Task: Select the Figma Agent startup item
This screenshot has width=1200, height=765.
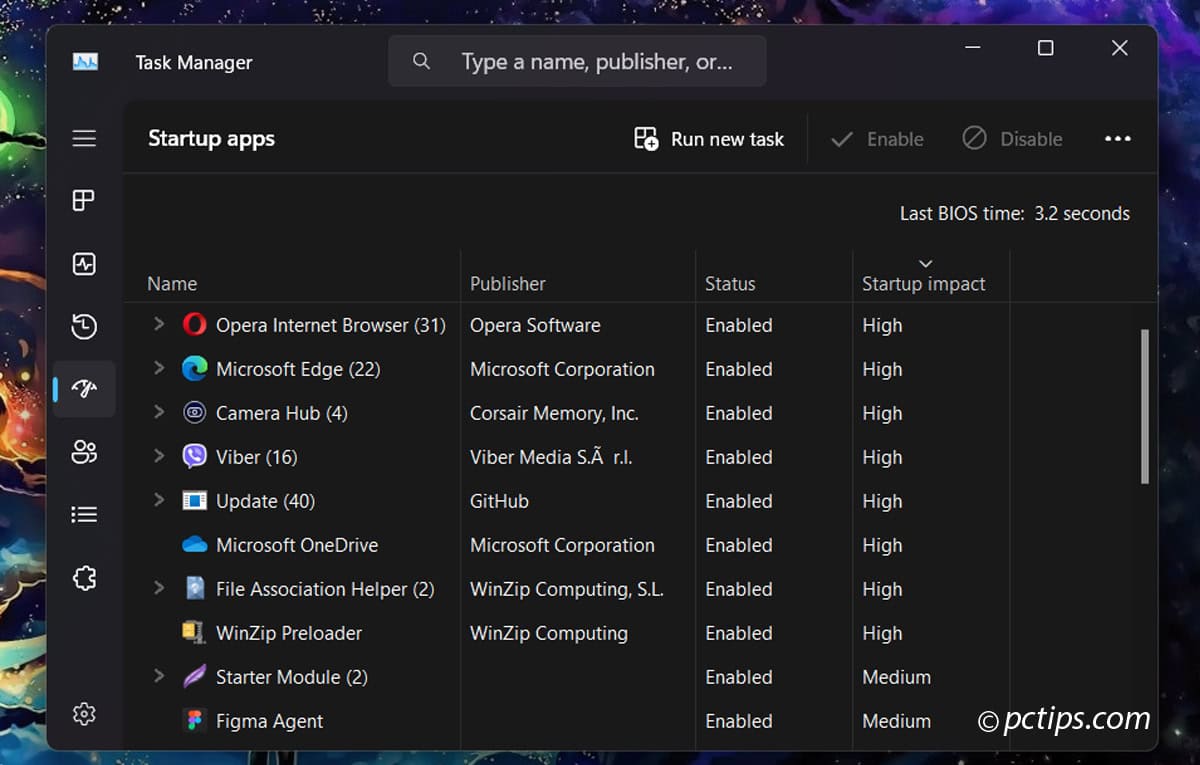Action: click(x=269, y=721)
